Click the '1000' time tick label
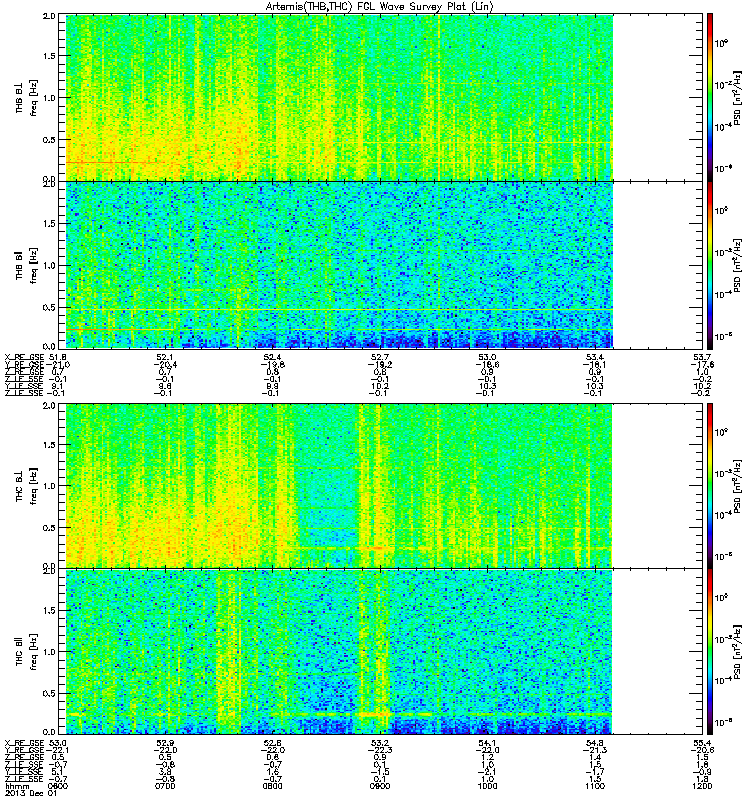This screenshot has height=800, width=750. [487, 786]
